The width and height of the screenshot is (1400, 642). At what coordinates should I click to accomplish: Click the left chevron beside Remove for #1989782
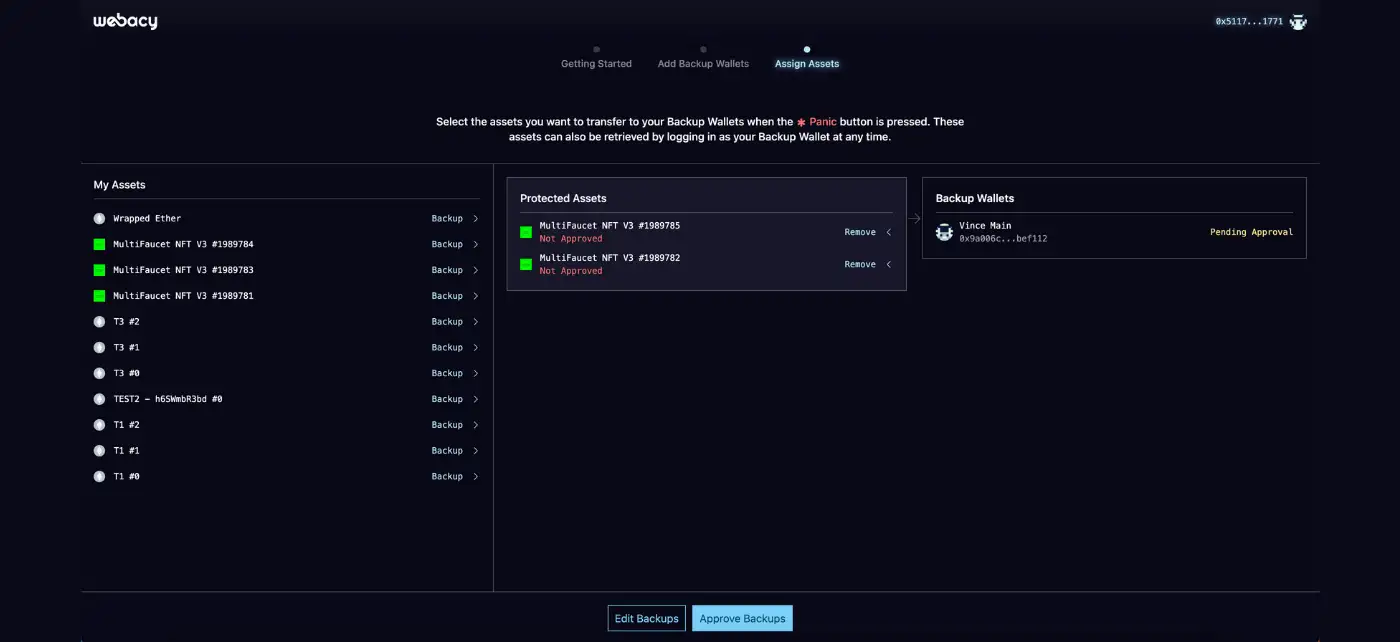click(889, 265)
